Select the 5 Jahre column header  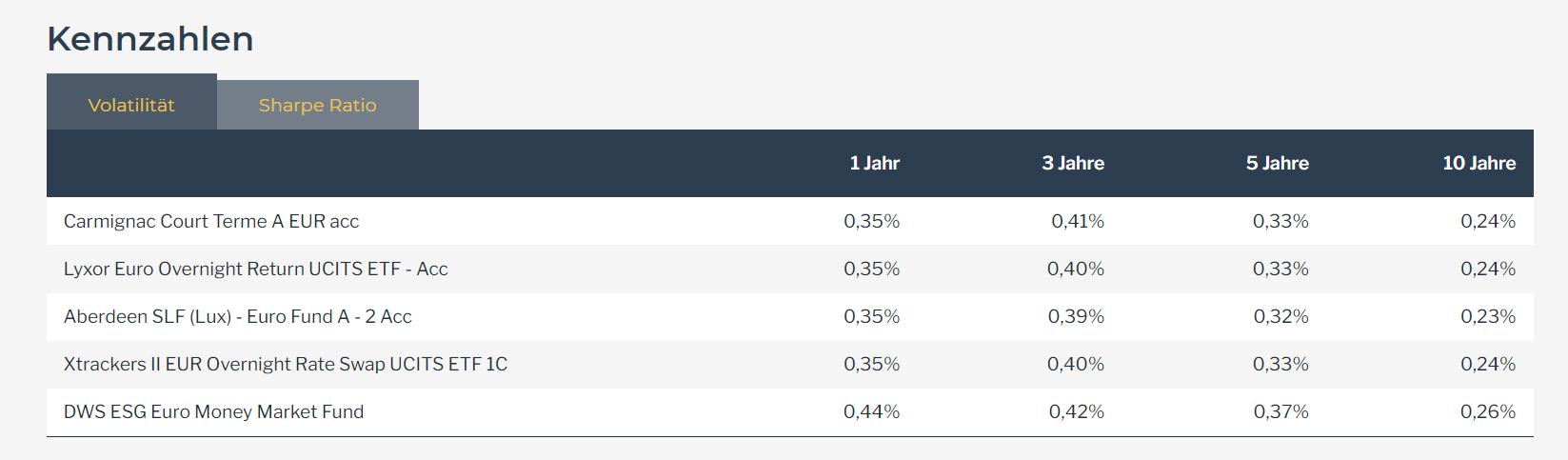click(x=1277, y=163)
